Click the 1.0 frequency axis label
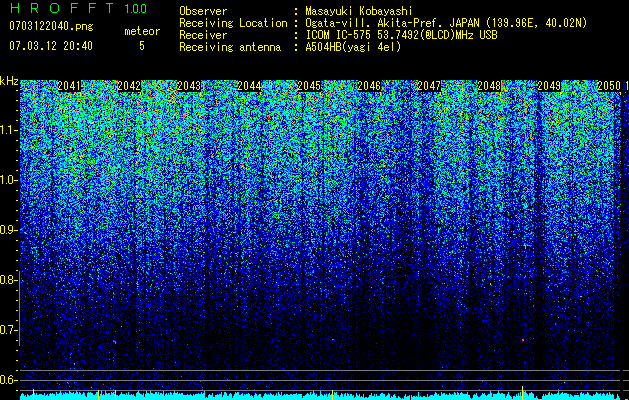The image size is (629, 400). (8, 180)
